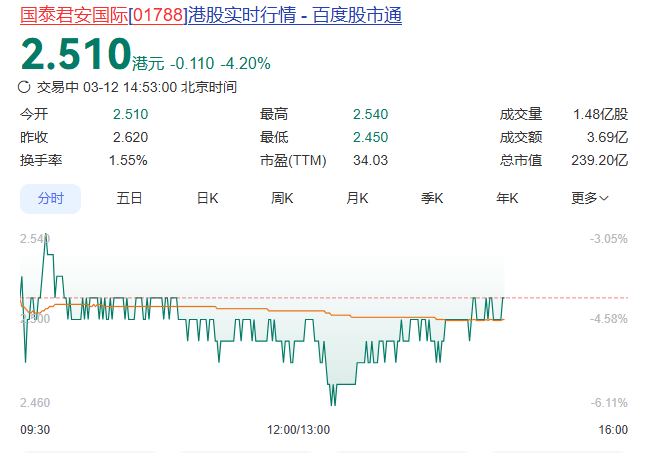657x453 pixels.
Task: Click the 市盈(TTM) value 34.03
Action: (x=370, y=160)
